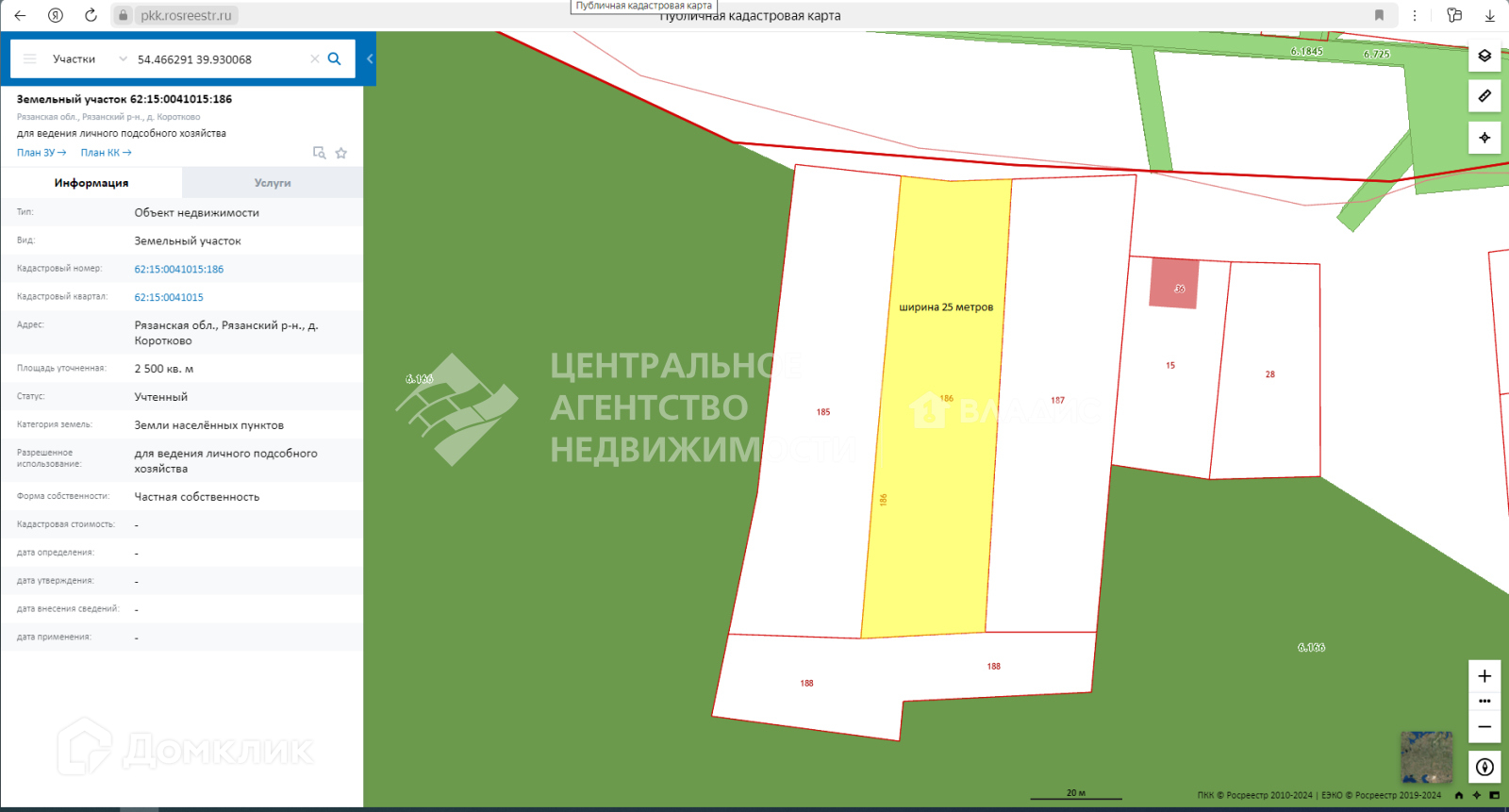Switch to the Услуги tab

[x=273, y=183]
